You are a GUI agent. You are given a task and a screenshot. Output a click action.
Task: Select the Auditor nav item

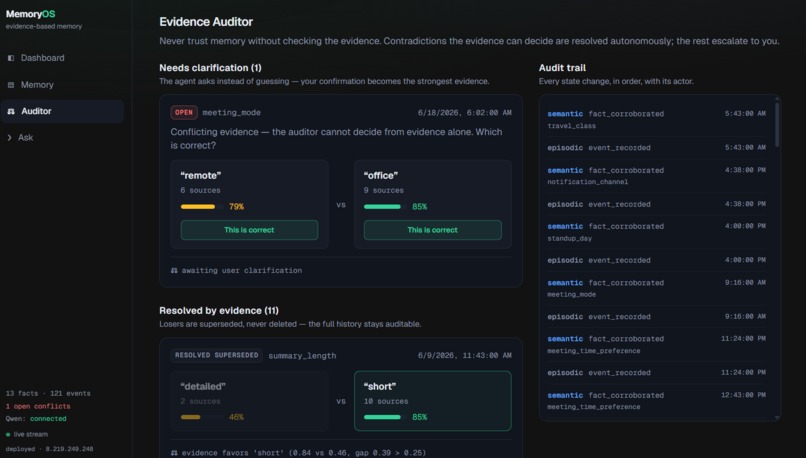pos(62,111)
